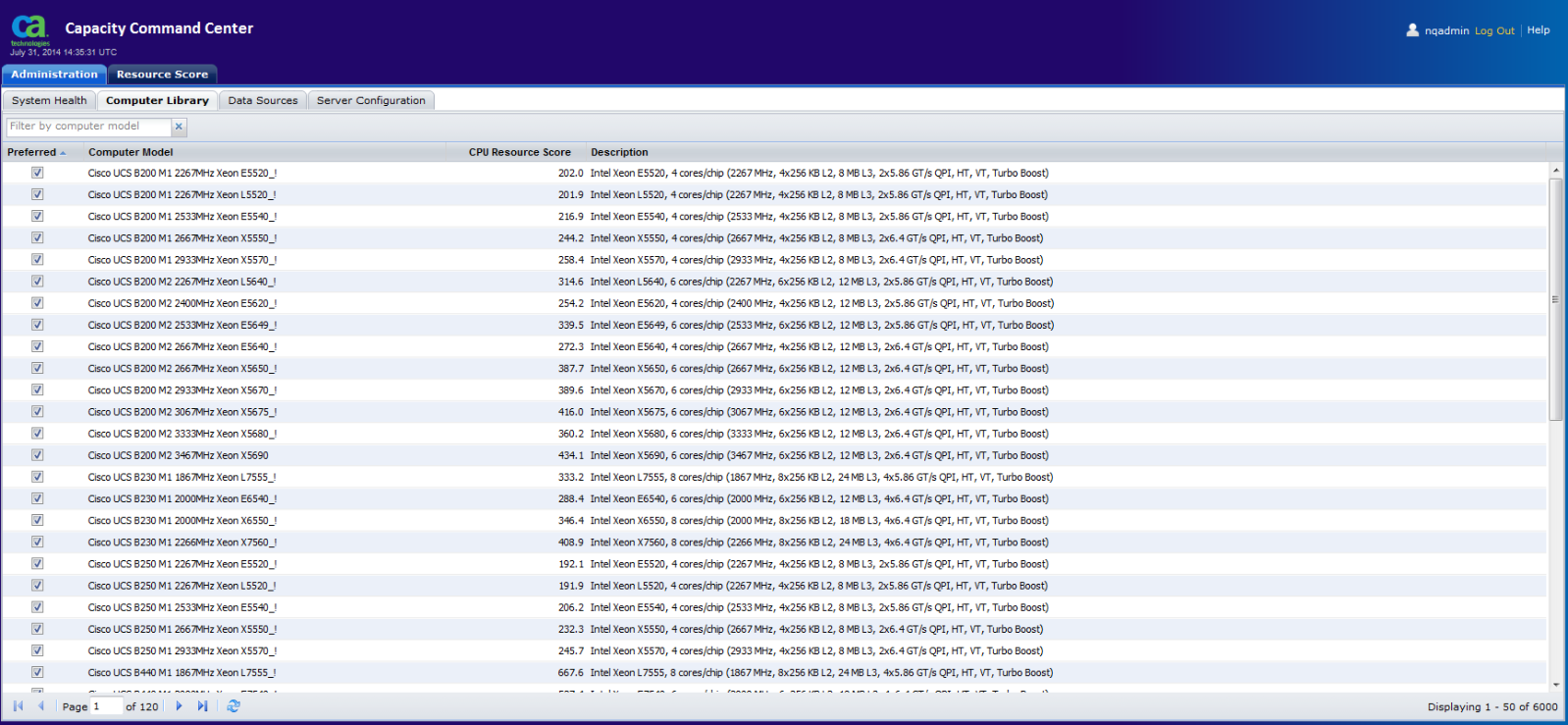This screenshot has height=725, width=1568.
Task: Select row Cisco UCS B230 M1 2000MHz Xeon X6550
Action: tap(774, 520)
